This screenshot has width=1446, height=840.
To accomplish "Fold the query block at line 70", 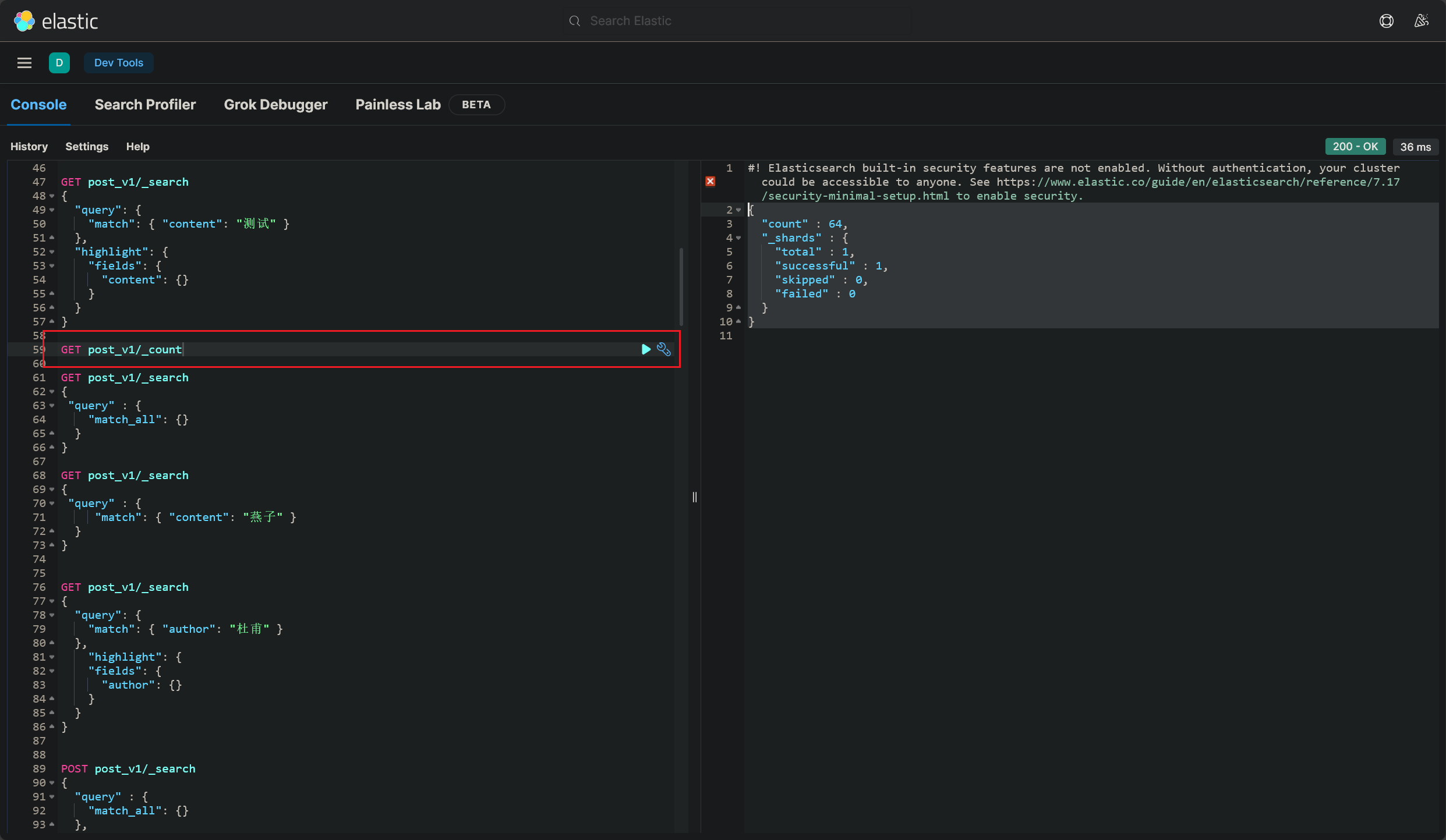I will (52, 504).
